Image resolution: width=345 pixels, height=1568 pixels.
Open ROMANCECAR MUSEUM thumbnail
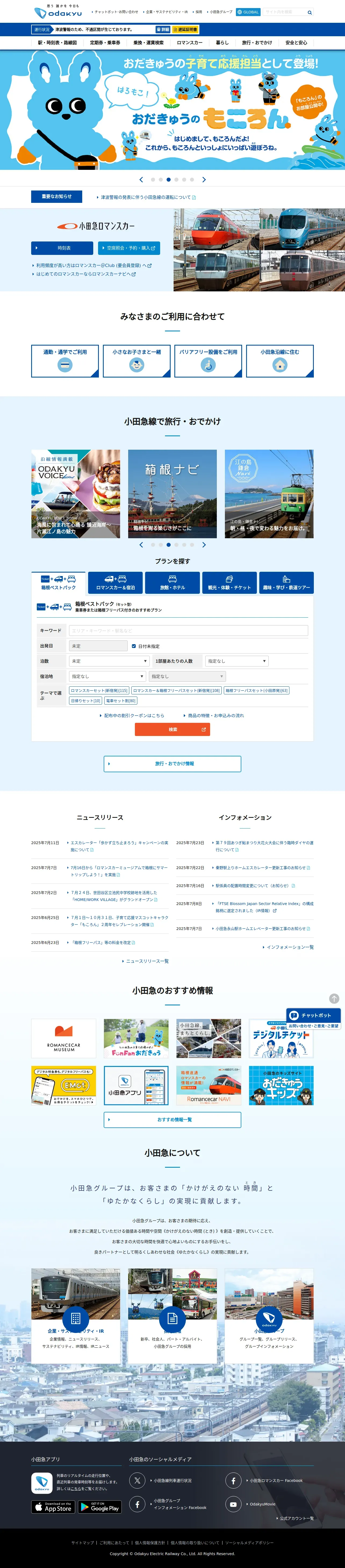[x=63, y=1038]
